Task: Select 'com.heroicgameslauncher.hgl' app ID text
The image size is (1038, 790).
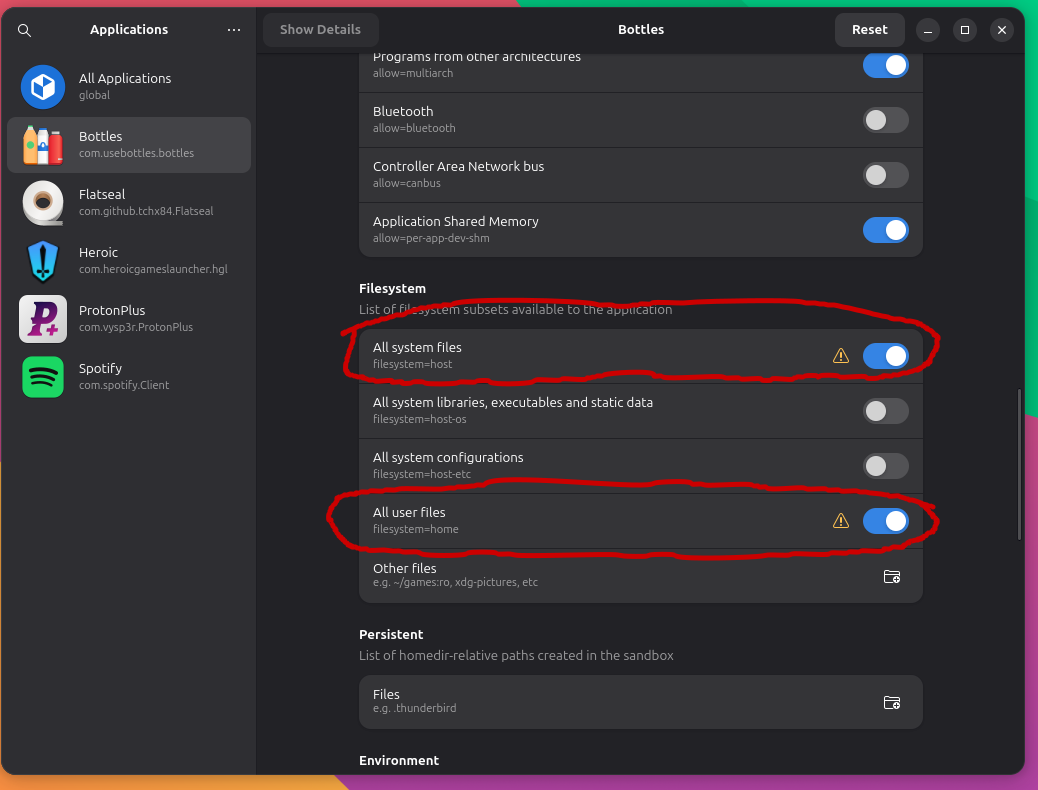Action: pos(153,269)
